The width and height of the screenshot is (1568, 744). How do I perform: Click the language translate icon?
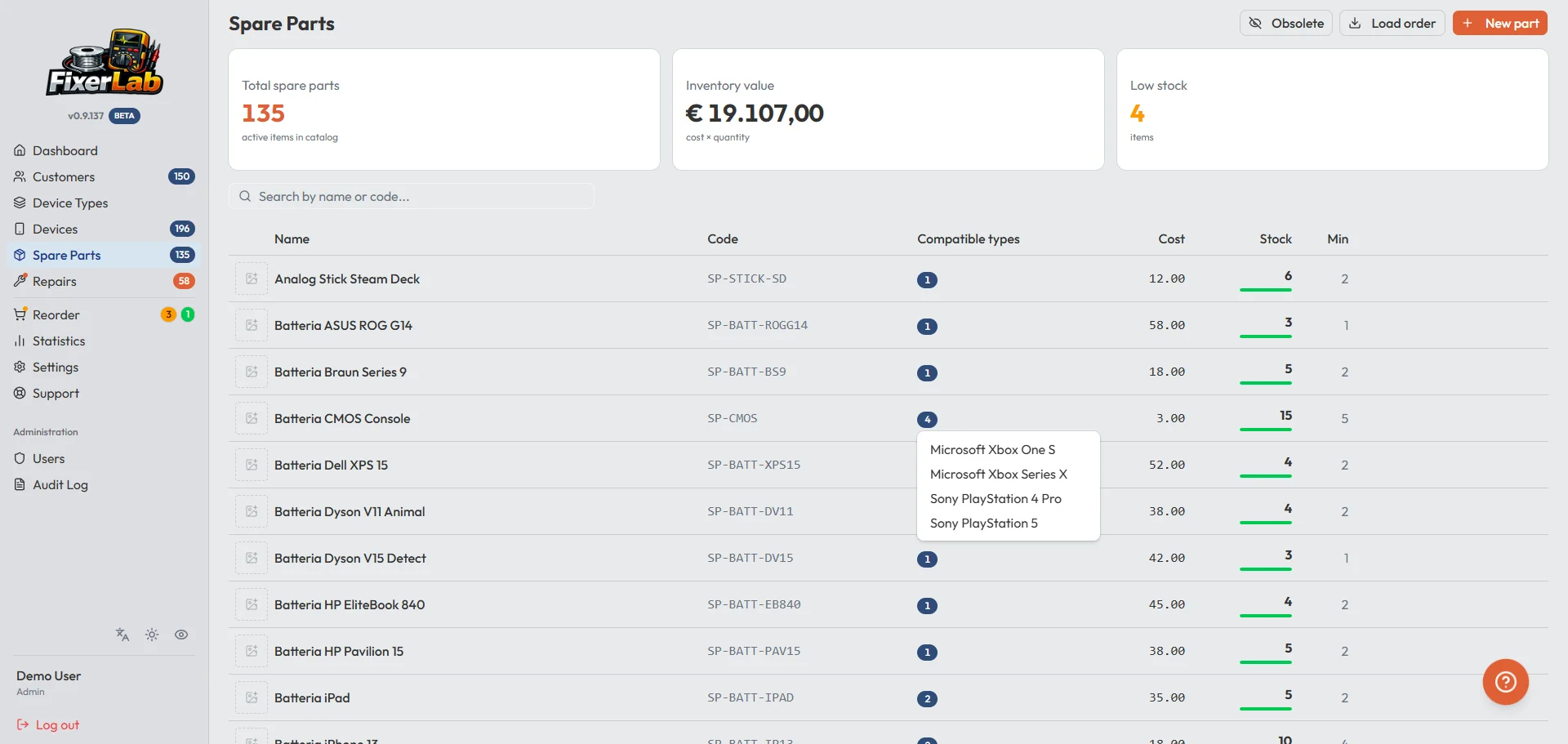pyautogui.click(x=122, y=635)
